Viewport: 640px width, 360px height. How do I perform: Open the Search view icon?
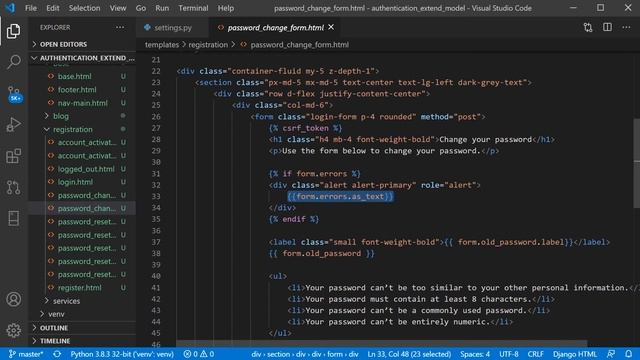[13, 62]
